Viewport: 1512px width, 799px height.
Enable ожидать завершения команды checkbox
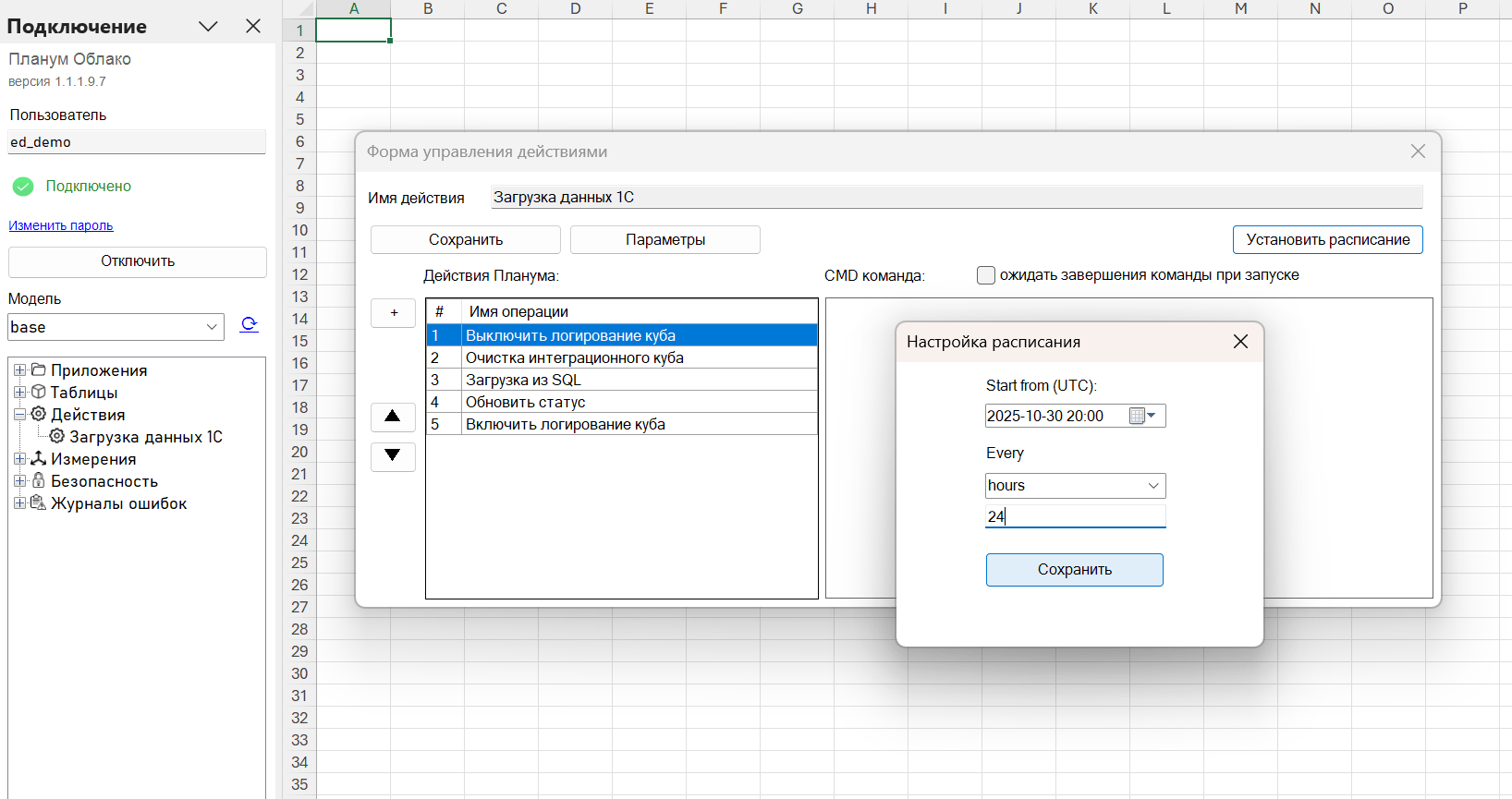986,275
